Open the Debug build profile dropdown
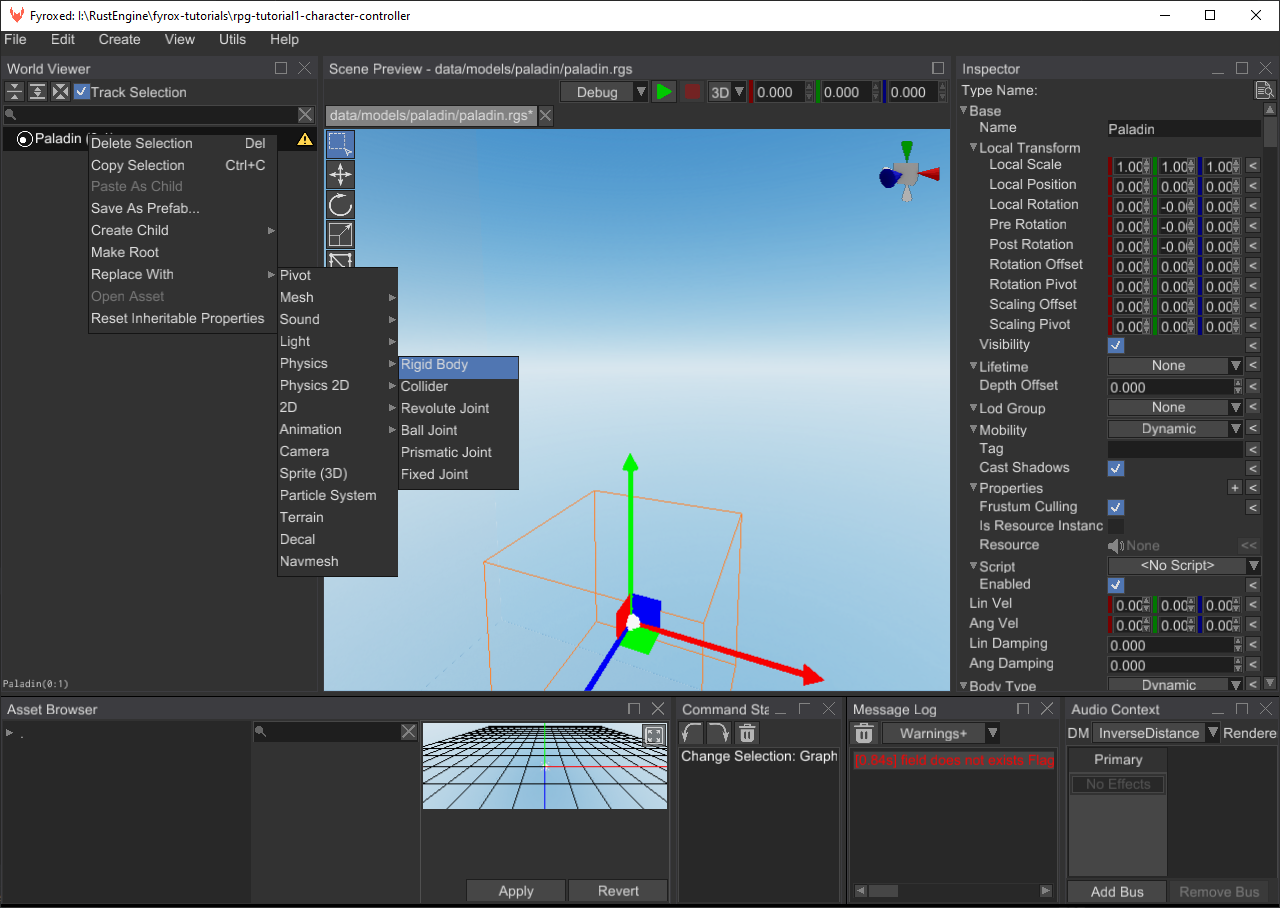This screenshot has width=1280, height=908. [605, 92]
